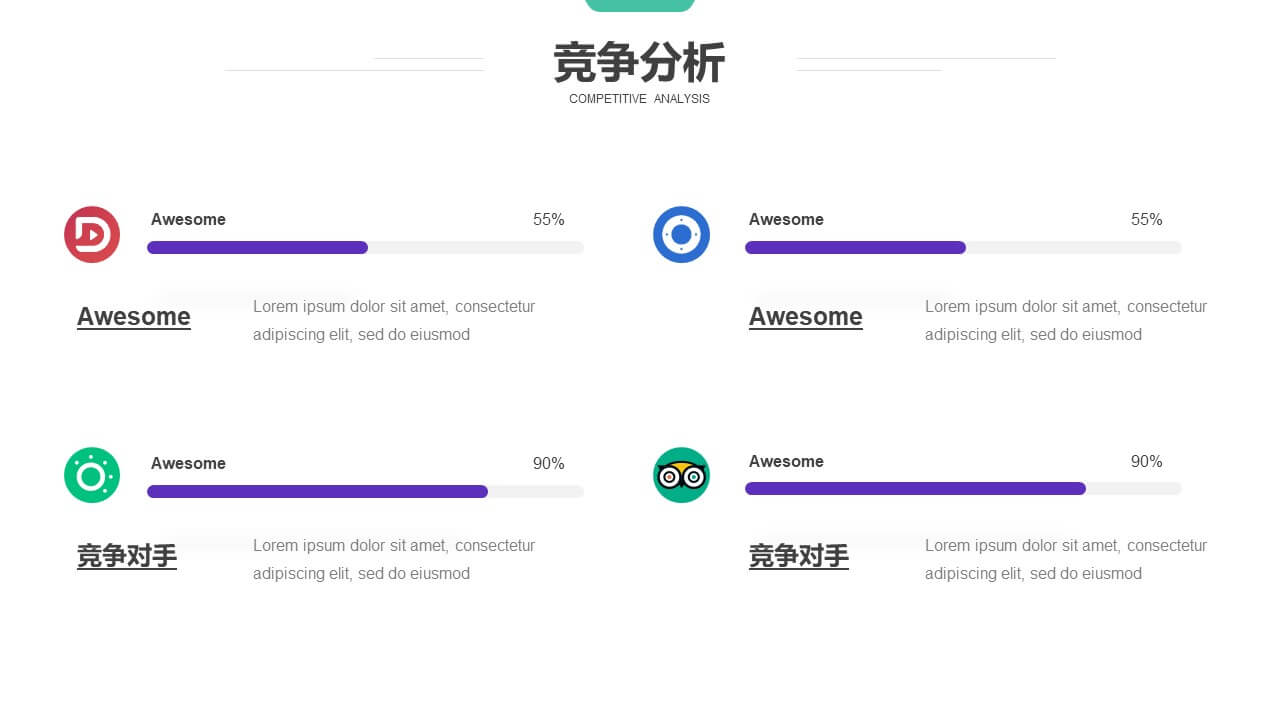Open the underlined Awesome link under blue icon block
This screenshot has height=720, width=1280.
(x=806, y=317)
